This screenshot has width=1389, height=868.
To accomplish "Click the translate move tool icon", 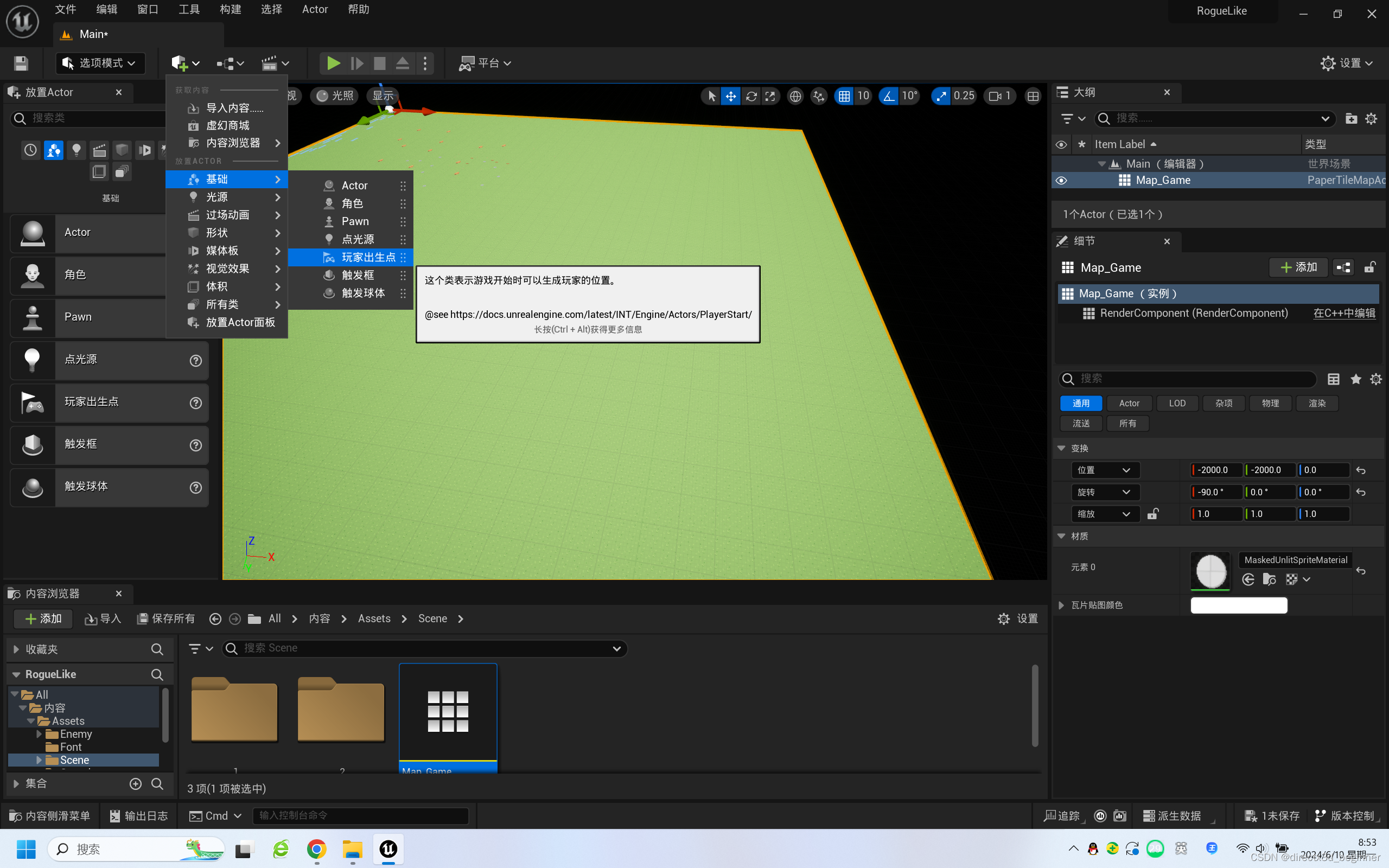I will click(x=731, y=96).
